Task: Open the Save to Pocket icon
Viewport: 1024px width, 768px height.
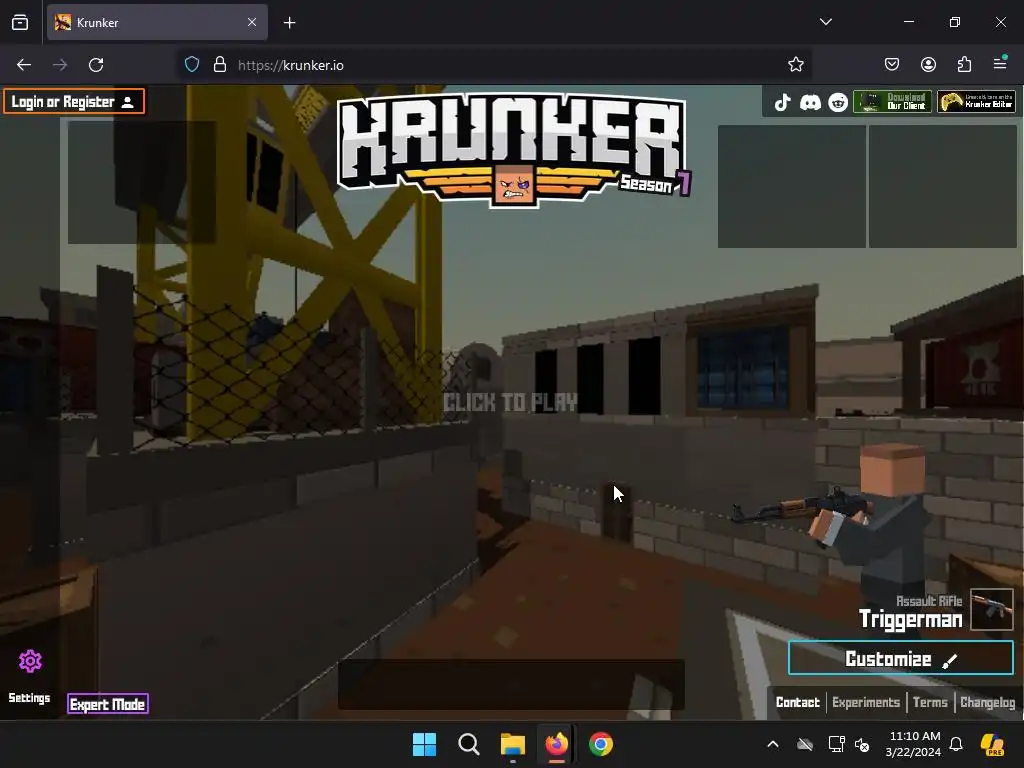Action: 891,65
